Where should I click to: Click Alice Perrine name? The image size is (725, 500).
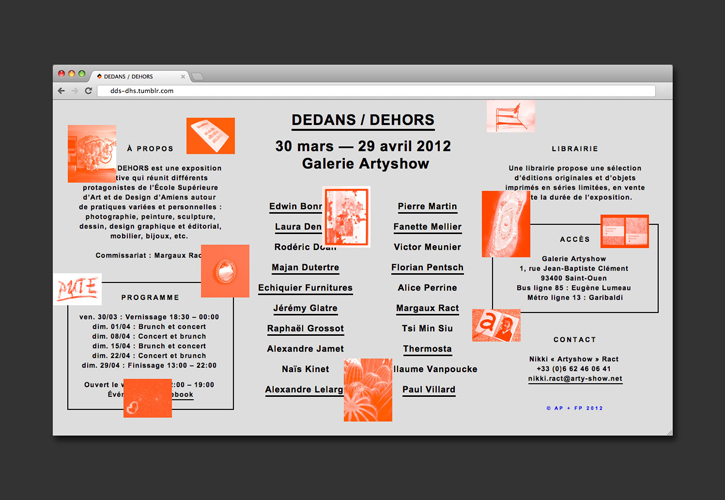(427, 288)
